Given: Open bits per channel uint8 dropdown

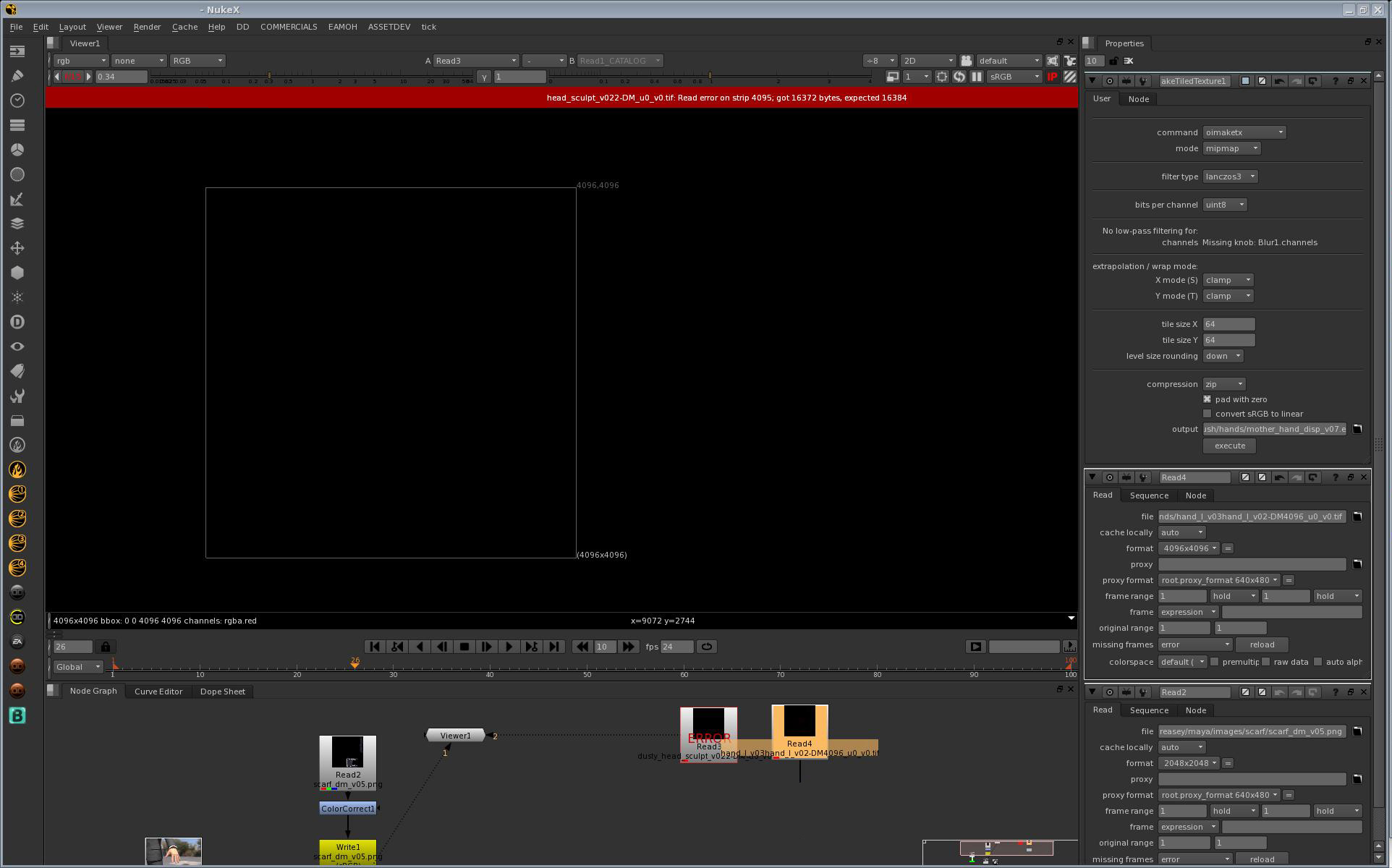Looking at the screenshot, I should coord(1225,205).
